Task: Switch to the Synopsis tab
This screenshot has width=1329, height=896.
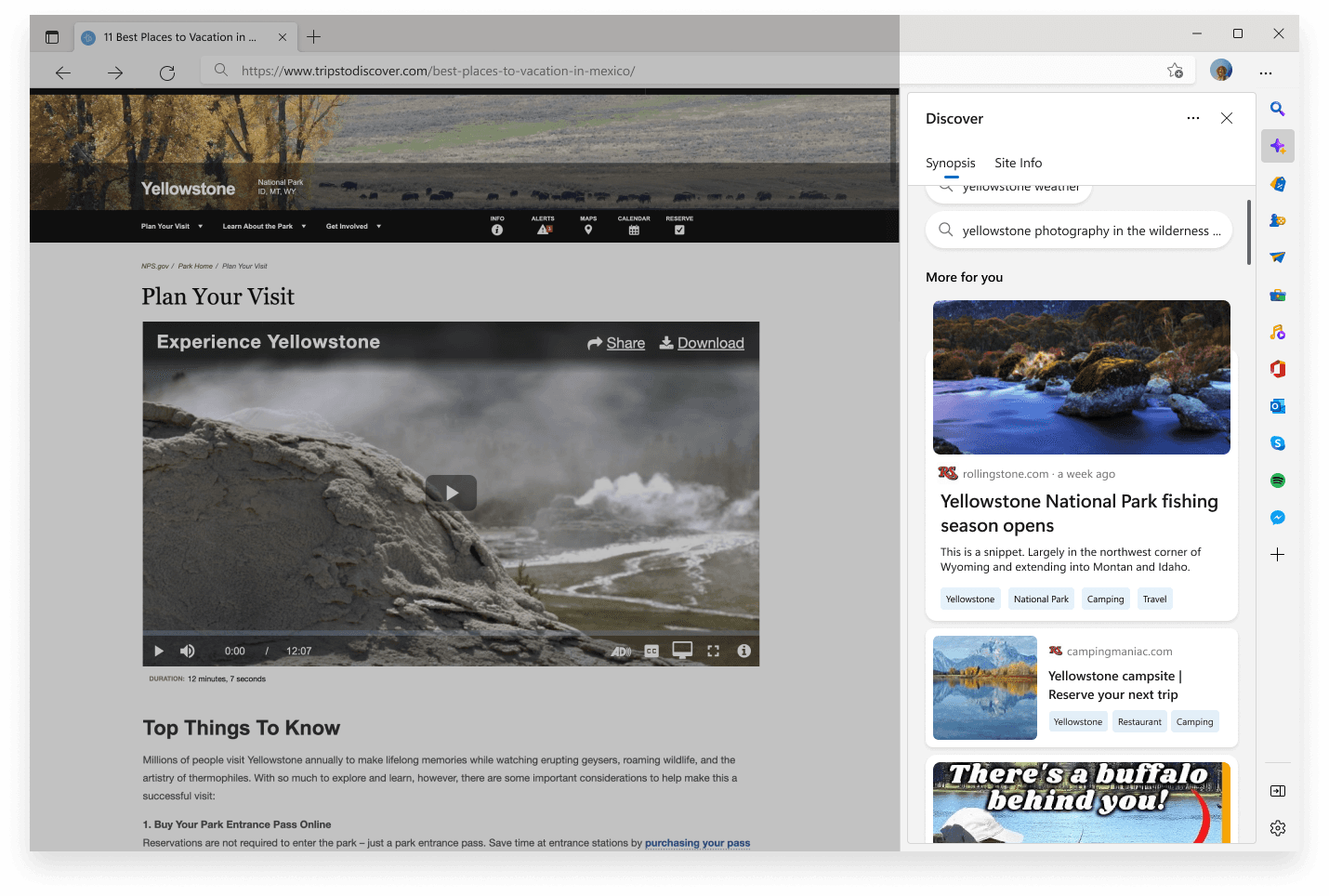Action: 951,163
